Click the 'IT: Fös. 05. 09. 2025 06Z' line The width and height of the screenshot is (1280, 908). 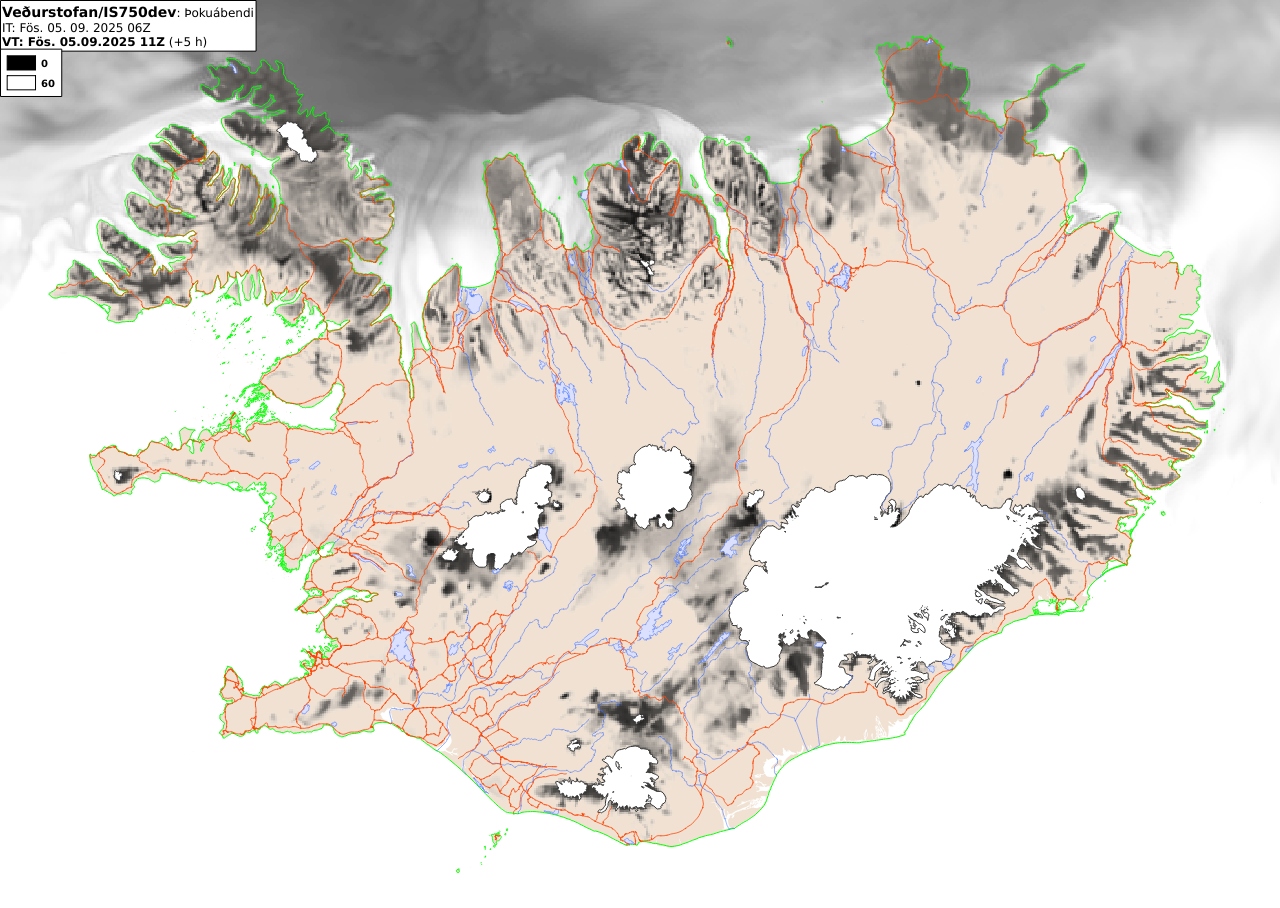[76, 28]
